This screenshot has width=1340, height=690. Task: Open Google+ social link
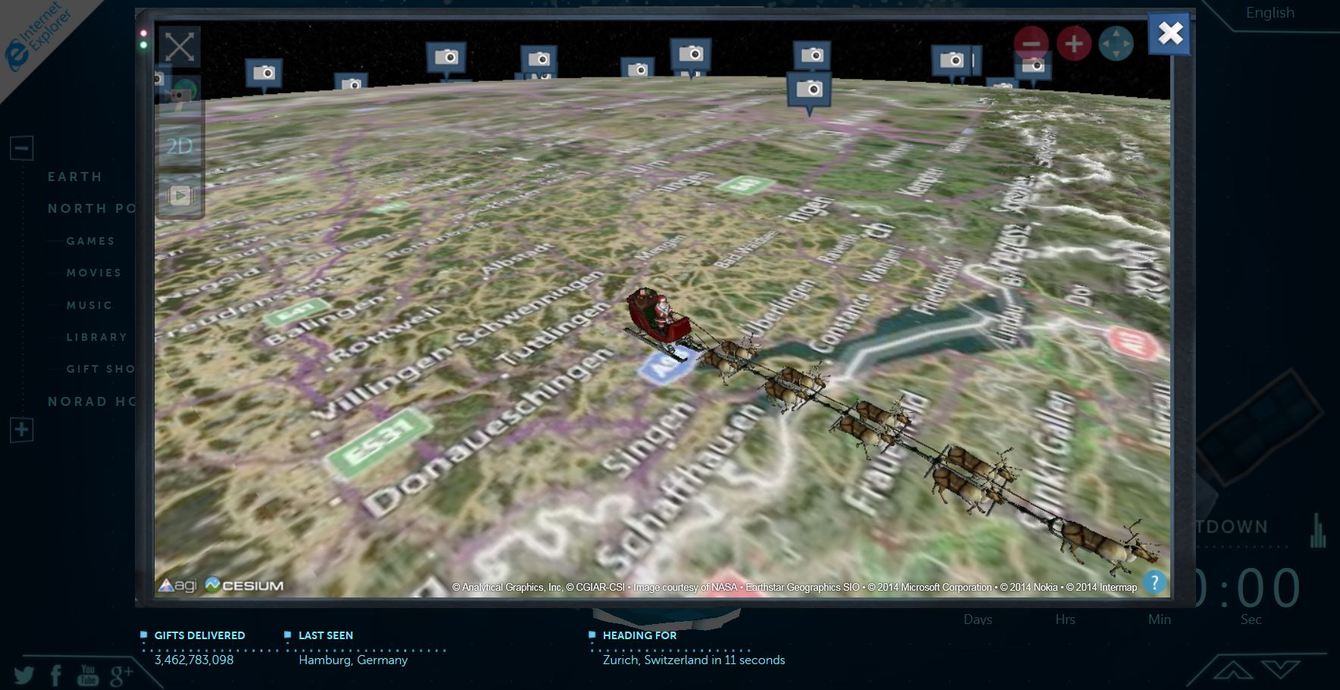[x=121, y=675]
